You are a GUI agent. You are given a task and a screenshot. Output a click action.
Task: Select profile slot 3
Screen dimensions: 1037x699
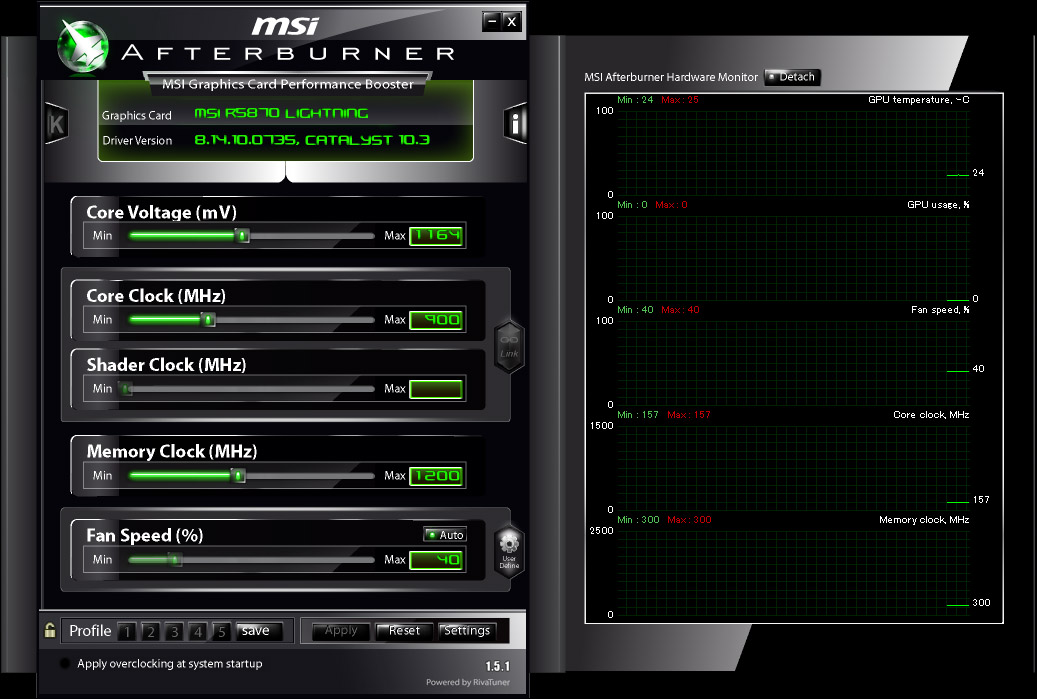point(174,632)
